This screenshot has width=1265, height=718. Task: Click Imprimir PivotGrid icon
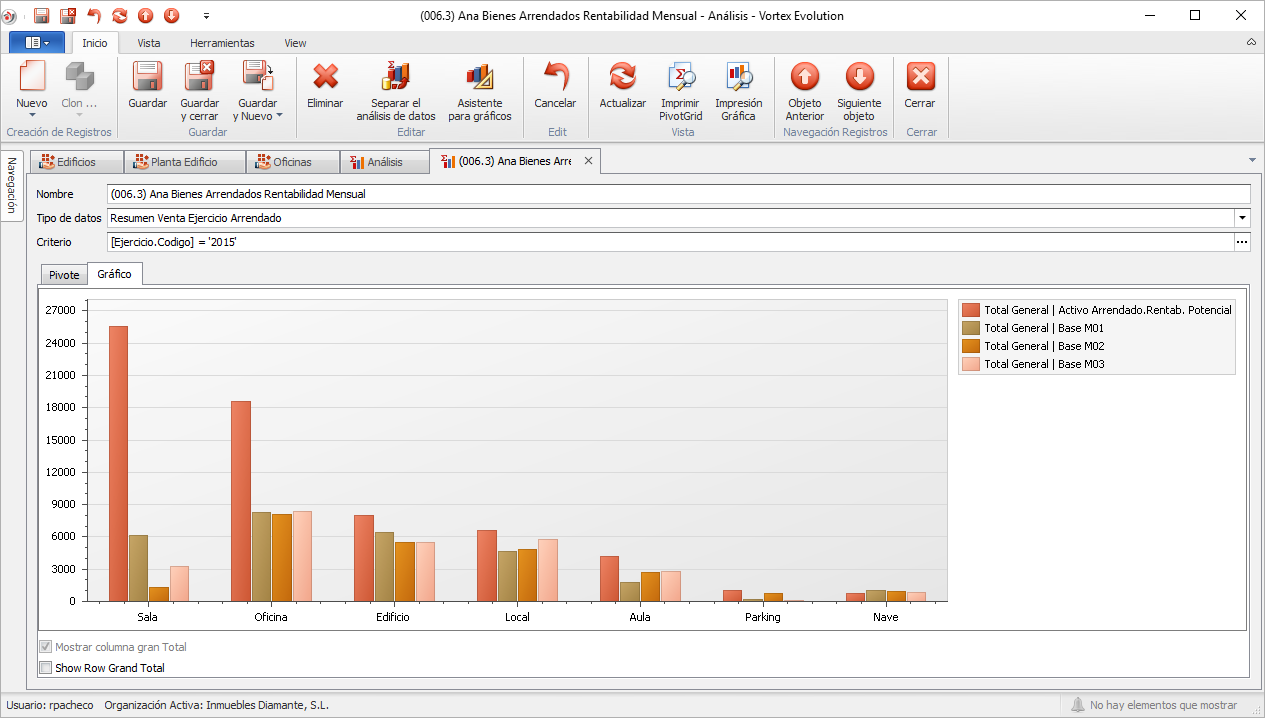[x=681, y=77]
